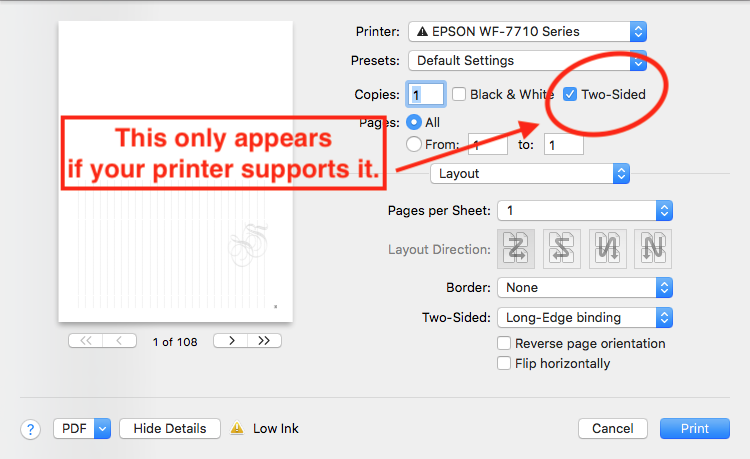The image size is (750, 459).
Task: Open the Border dropdown
Action: [x=585, y=288]
